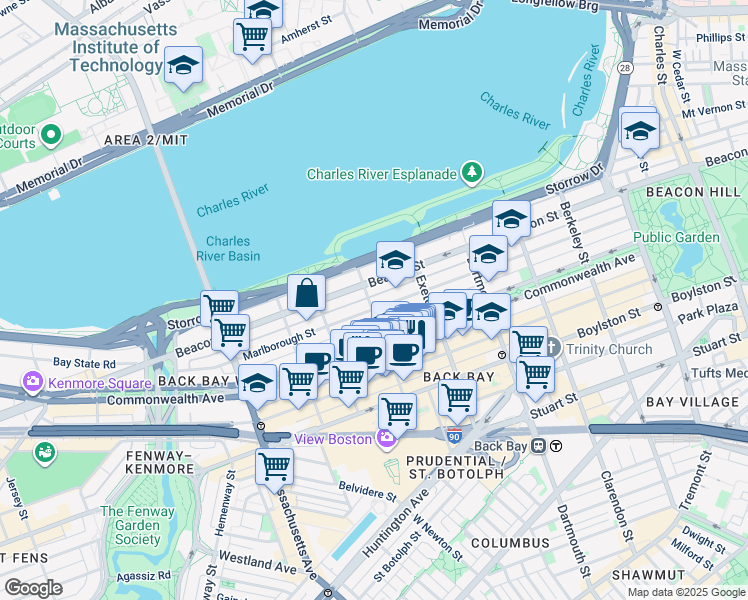The image size is (748, 600).
Task: Click the green Outdoor Courts location pin
Action: [x=51, y=135]
